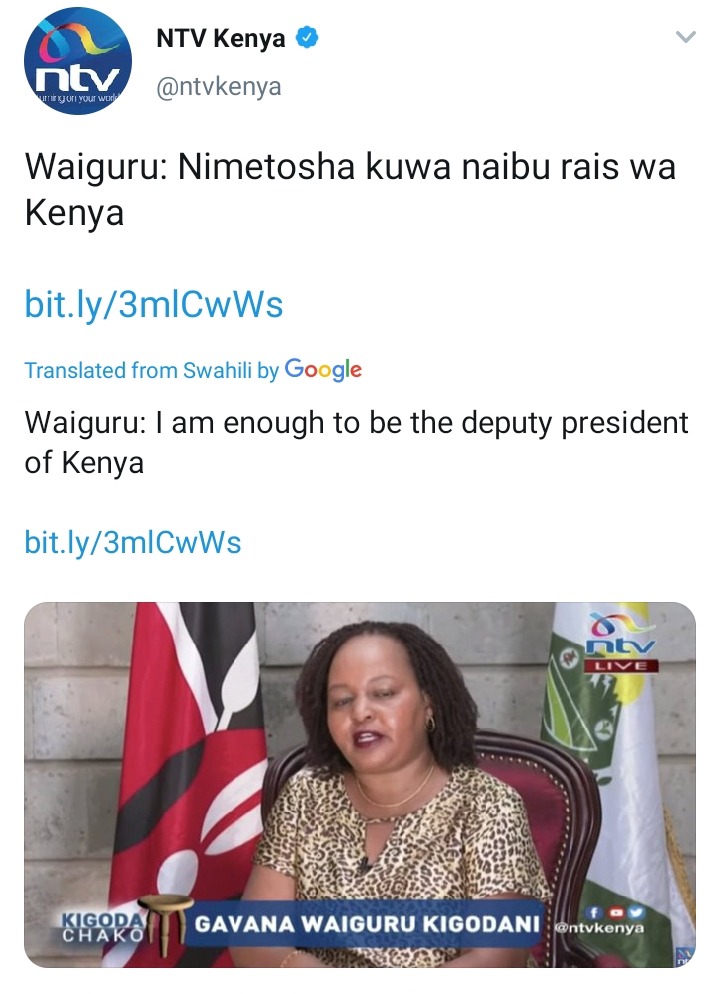
Task: Click the @ntvkenya text in video overlay
Action: [x=599, y=928]
